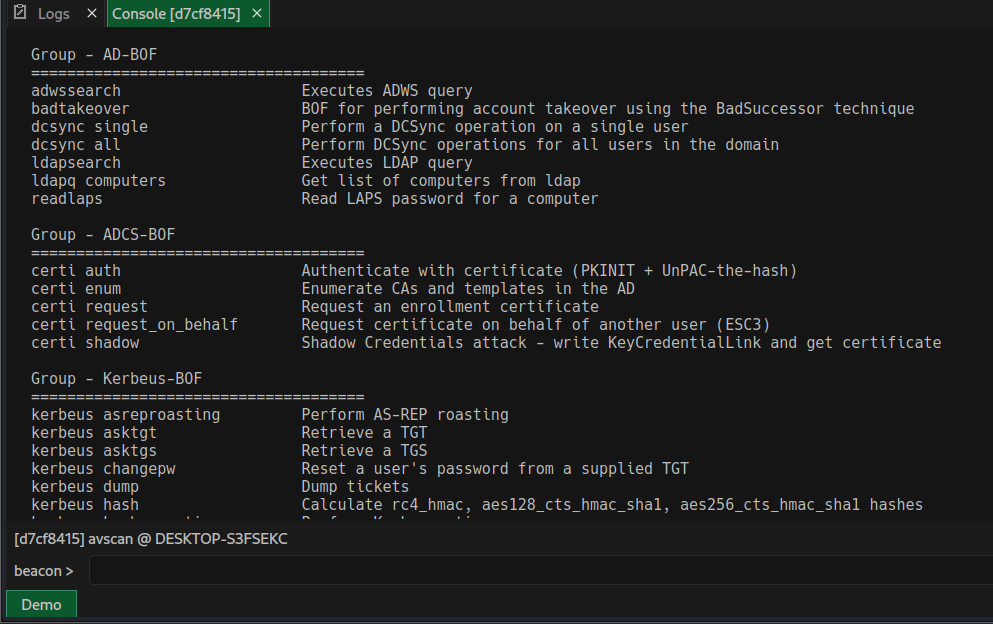
Task: Click the 'Group - AD-BOF' heading
Action: (x=94, y=54)
